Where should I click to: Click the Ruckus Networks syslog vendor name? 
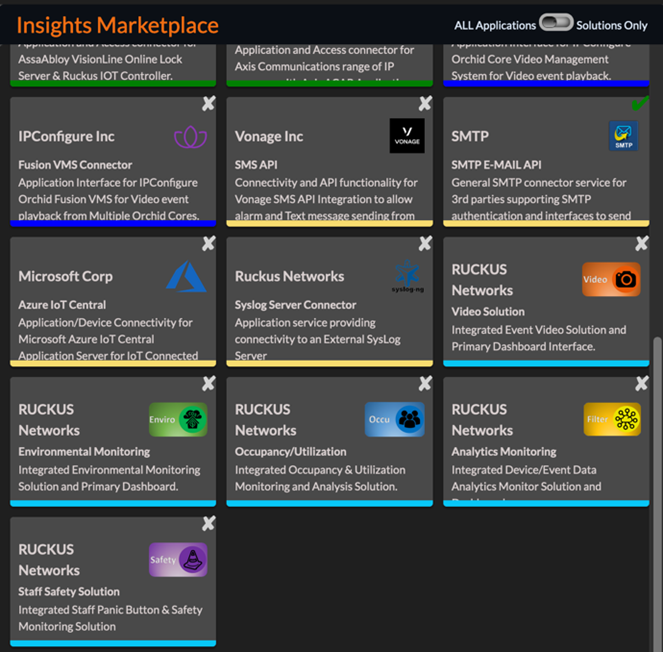coord(289,277)
